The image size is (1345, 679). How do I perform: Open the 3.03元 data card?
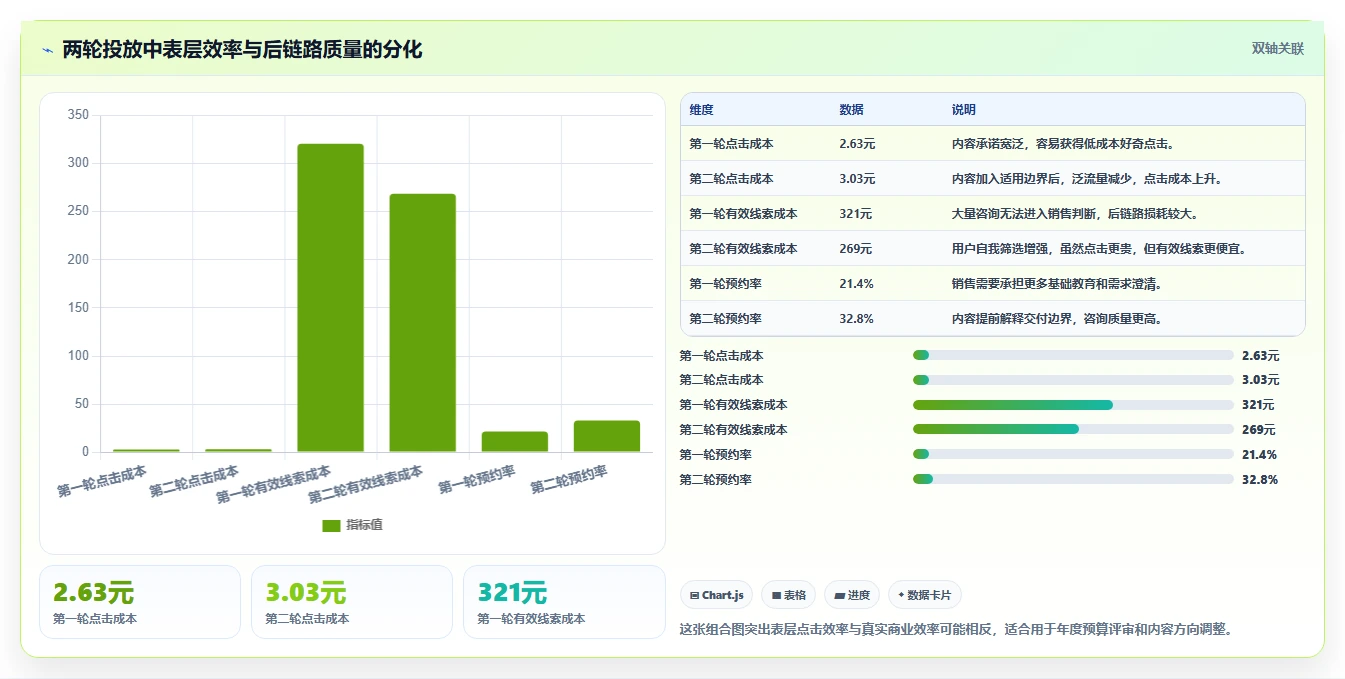352,602
